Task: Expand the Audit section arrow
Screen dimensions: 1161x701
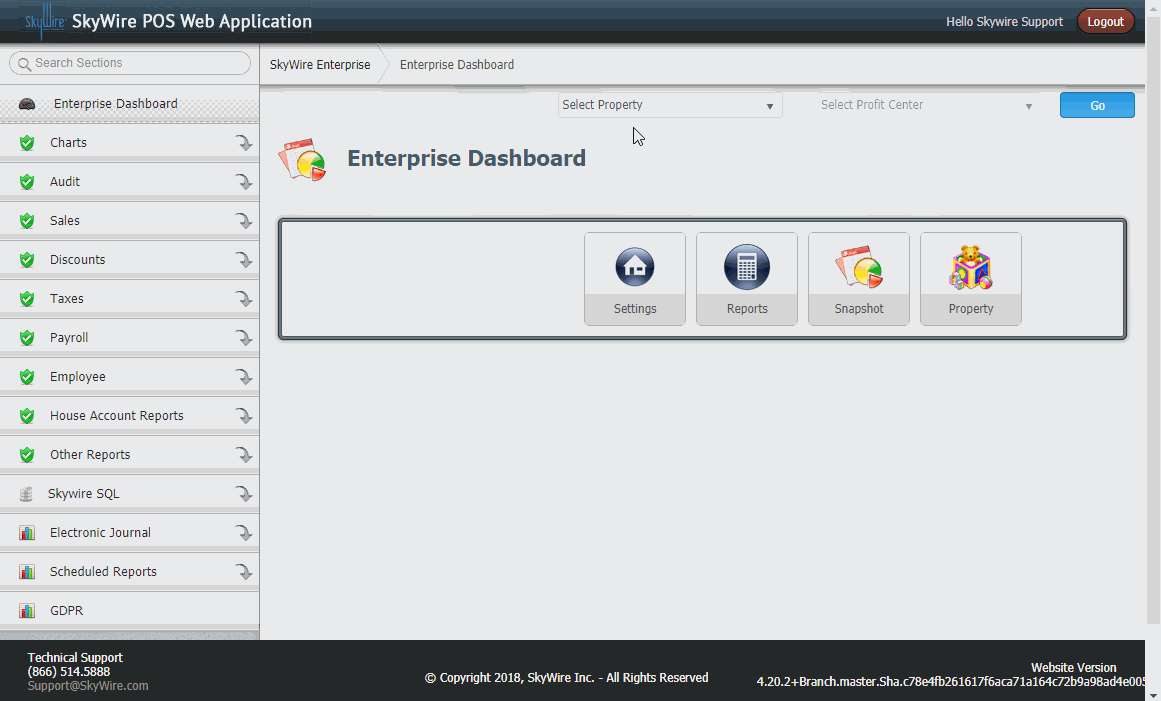Action: 244,182
